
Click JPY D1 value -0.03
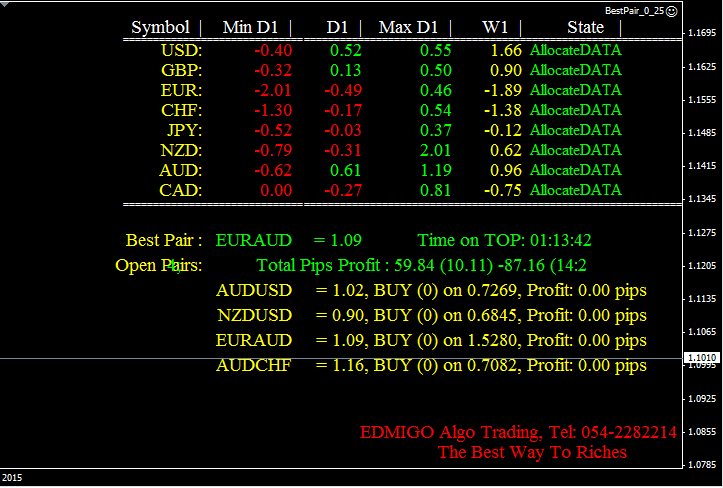coord(343,130)
